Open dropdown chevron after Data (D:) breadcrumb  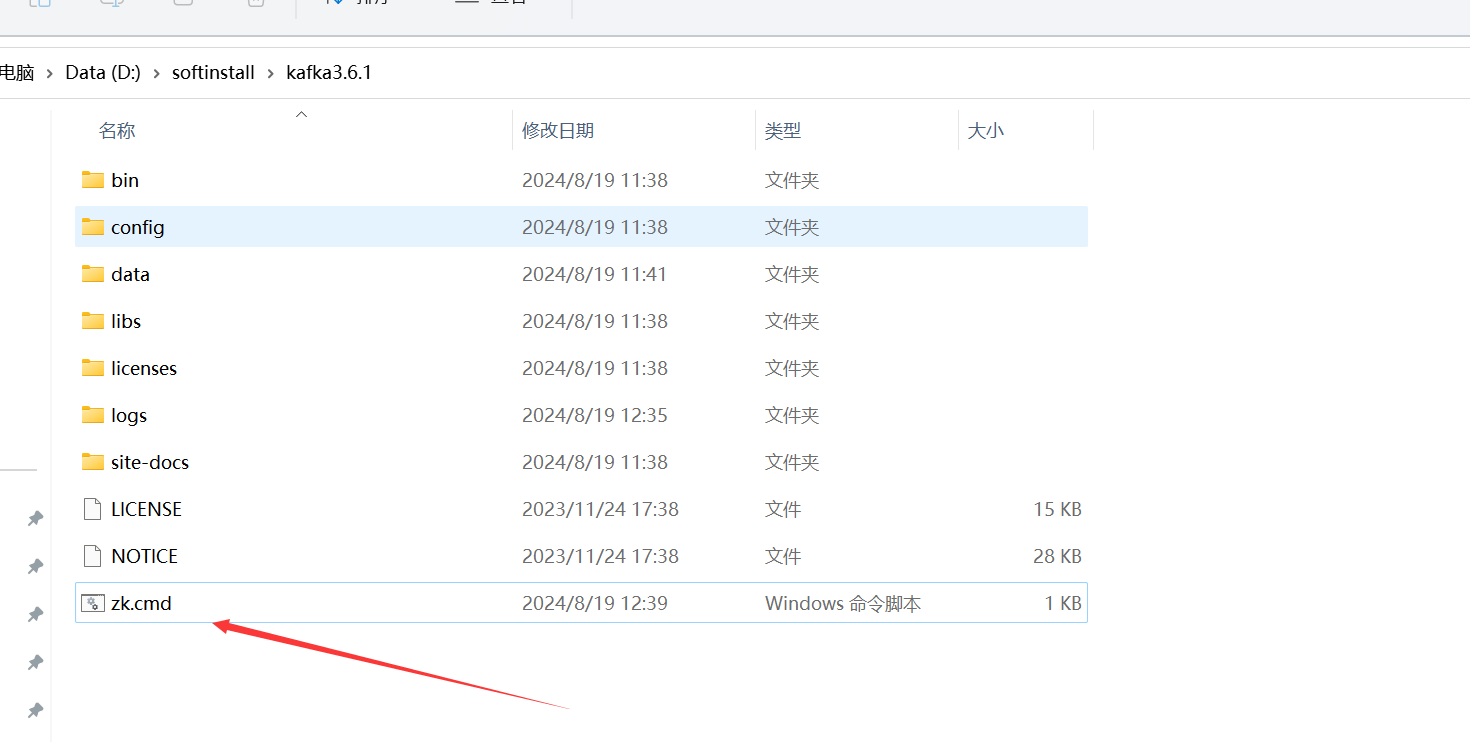coord(157,73)
